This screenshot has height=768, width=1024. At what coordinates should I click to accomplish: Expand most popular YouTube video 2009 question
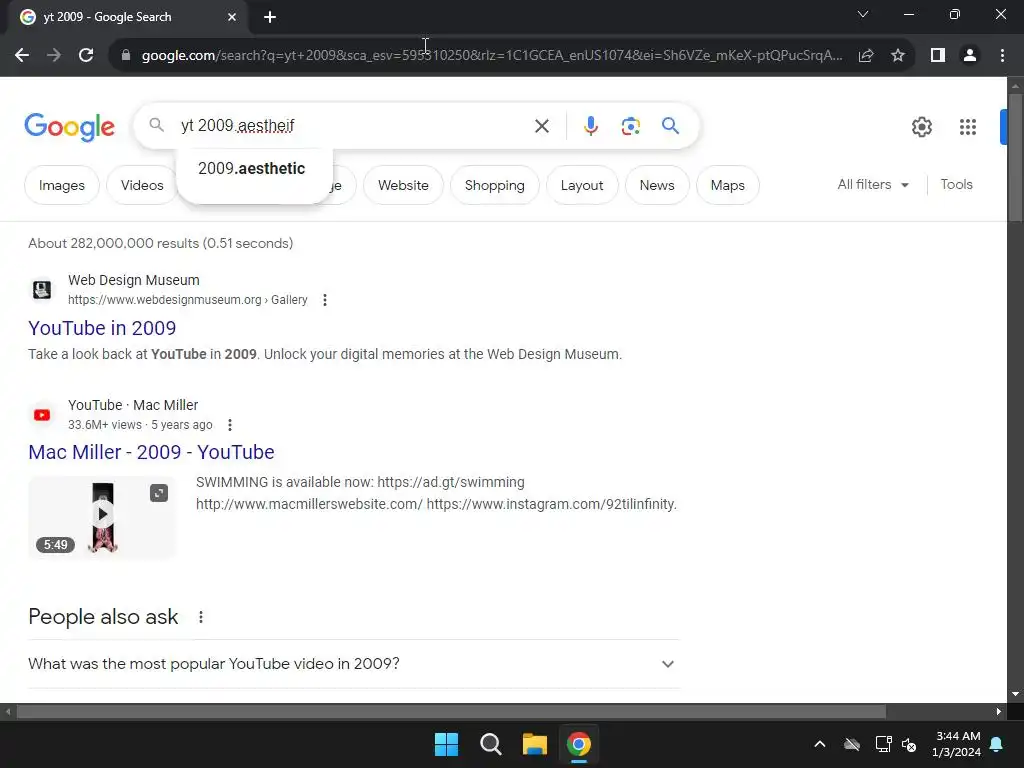pyautogui.click(x=353, y=664)
